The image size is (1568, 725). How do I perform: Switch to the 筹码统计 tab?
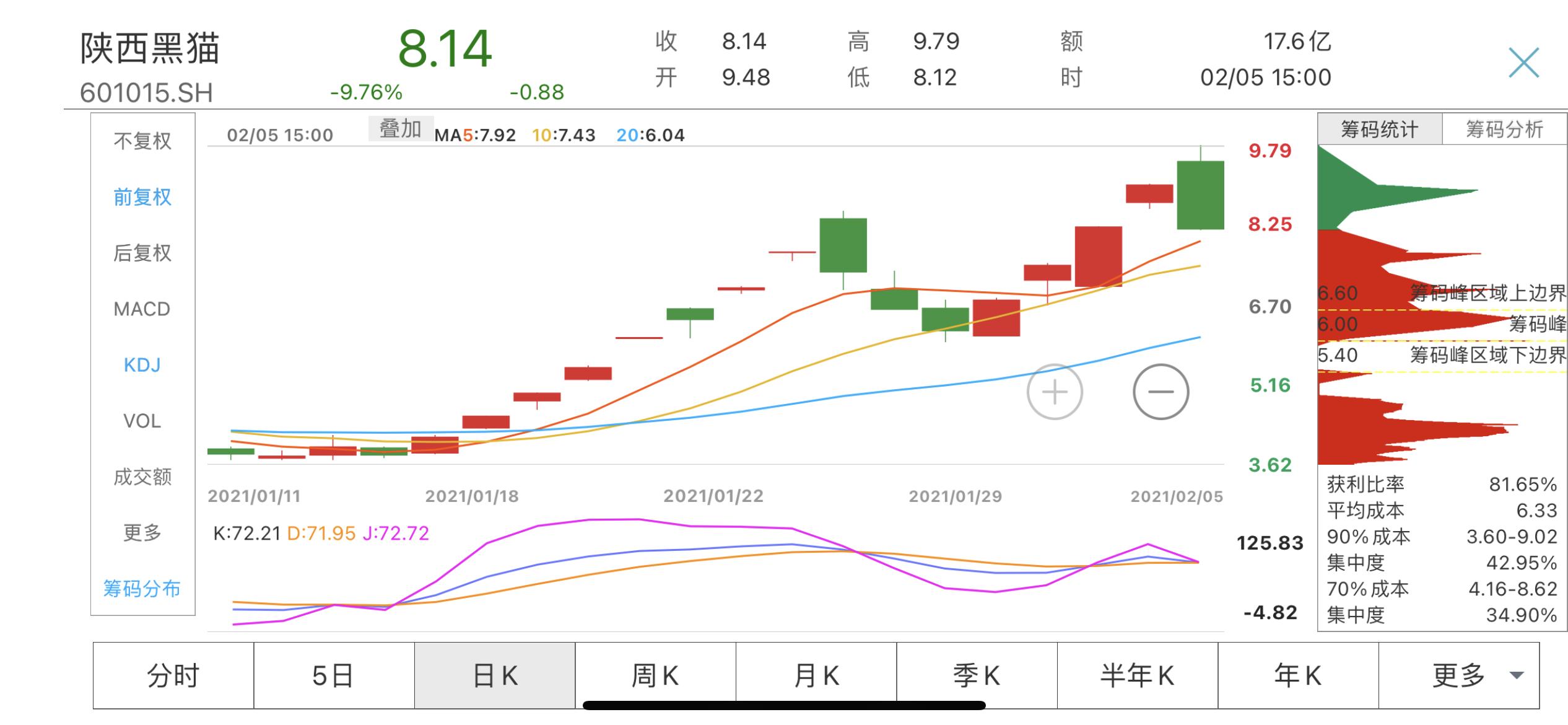(x=1379, y=130)
